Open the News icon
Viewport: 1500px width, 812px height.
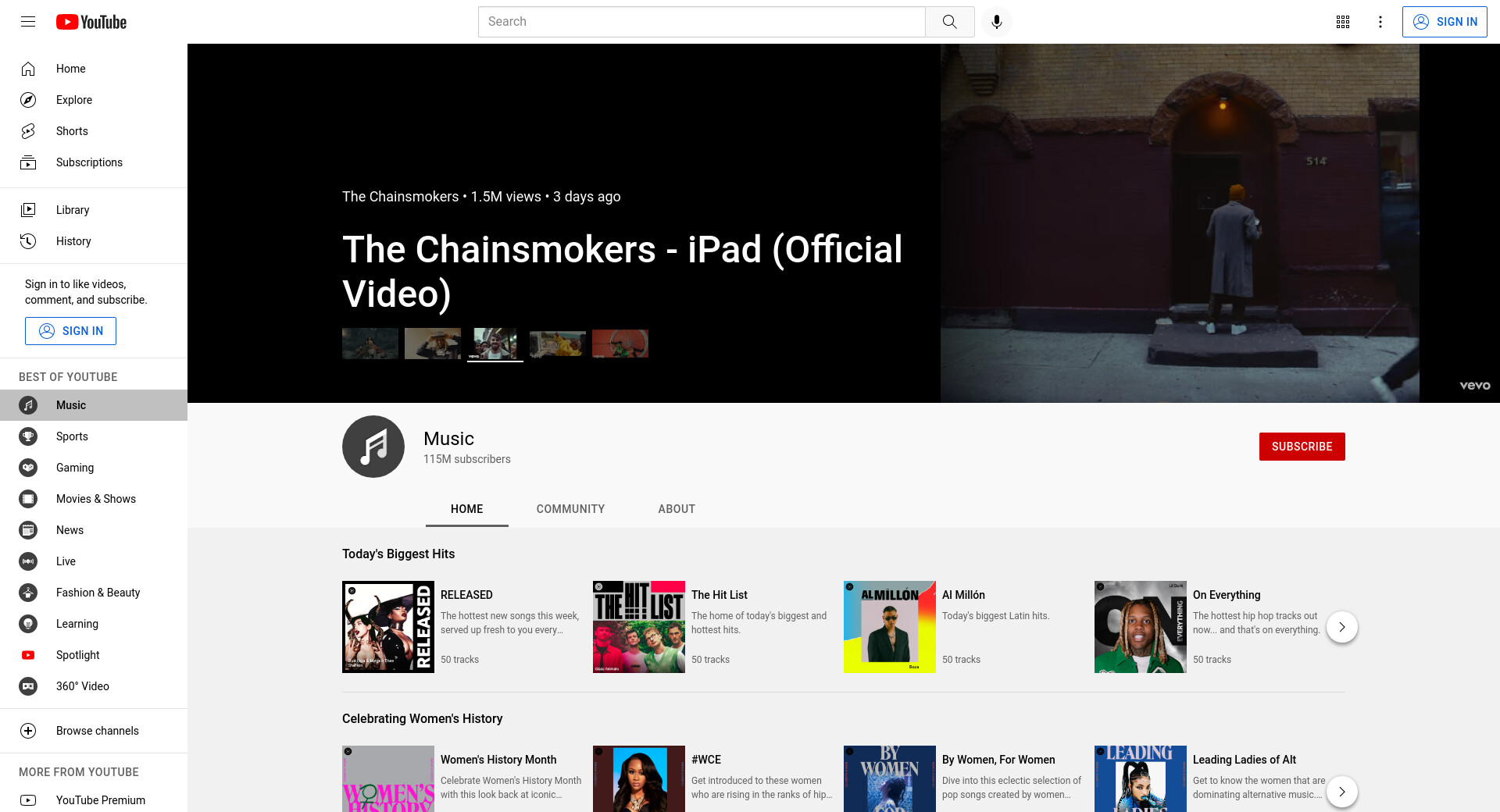28,530
